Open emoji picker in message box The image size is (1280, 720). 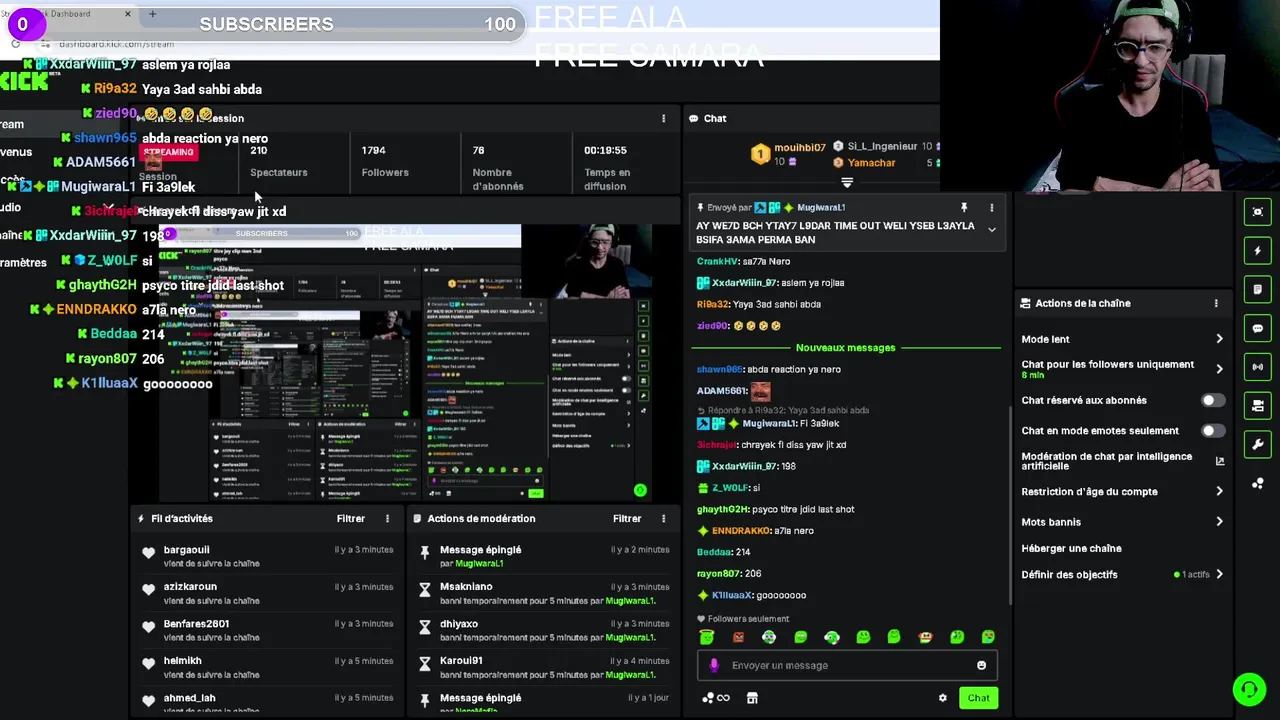tap(981, 665)
